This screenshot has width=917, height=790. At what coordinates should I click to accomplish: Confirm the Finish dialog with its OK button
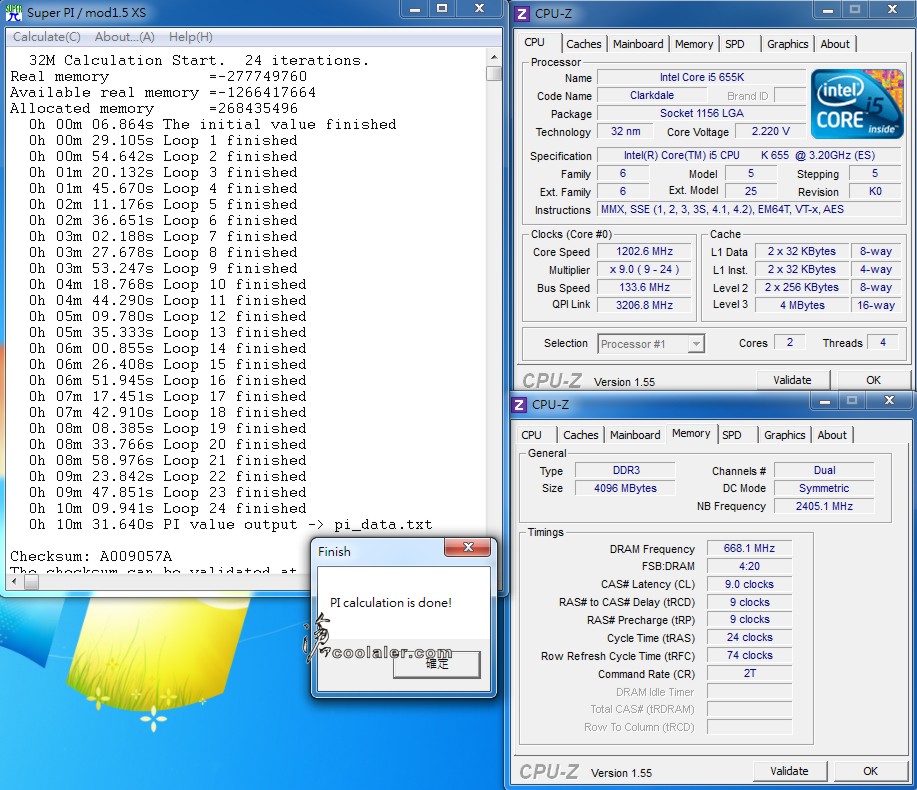(437, 664)
